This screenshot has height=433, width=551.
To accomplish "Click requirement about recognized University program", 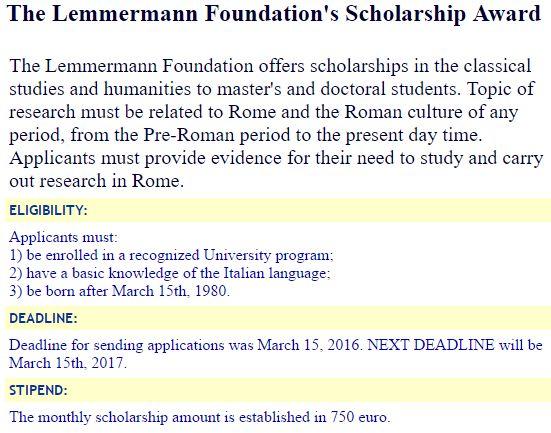I will point(171,255).
